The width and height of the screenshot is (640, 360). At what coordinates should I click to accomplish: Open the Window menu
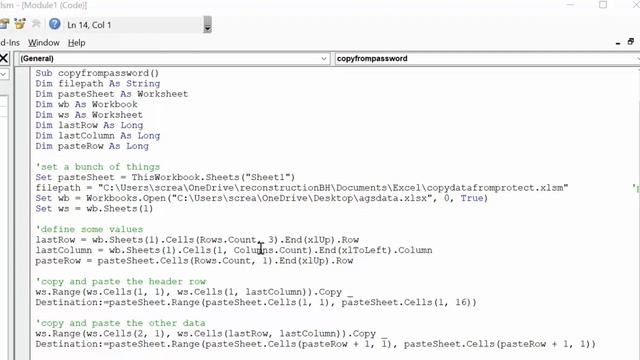(x=44, y=42)
